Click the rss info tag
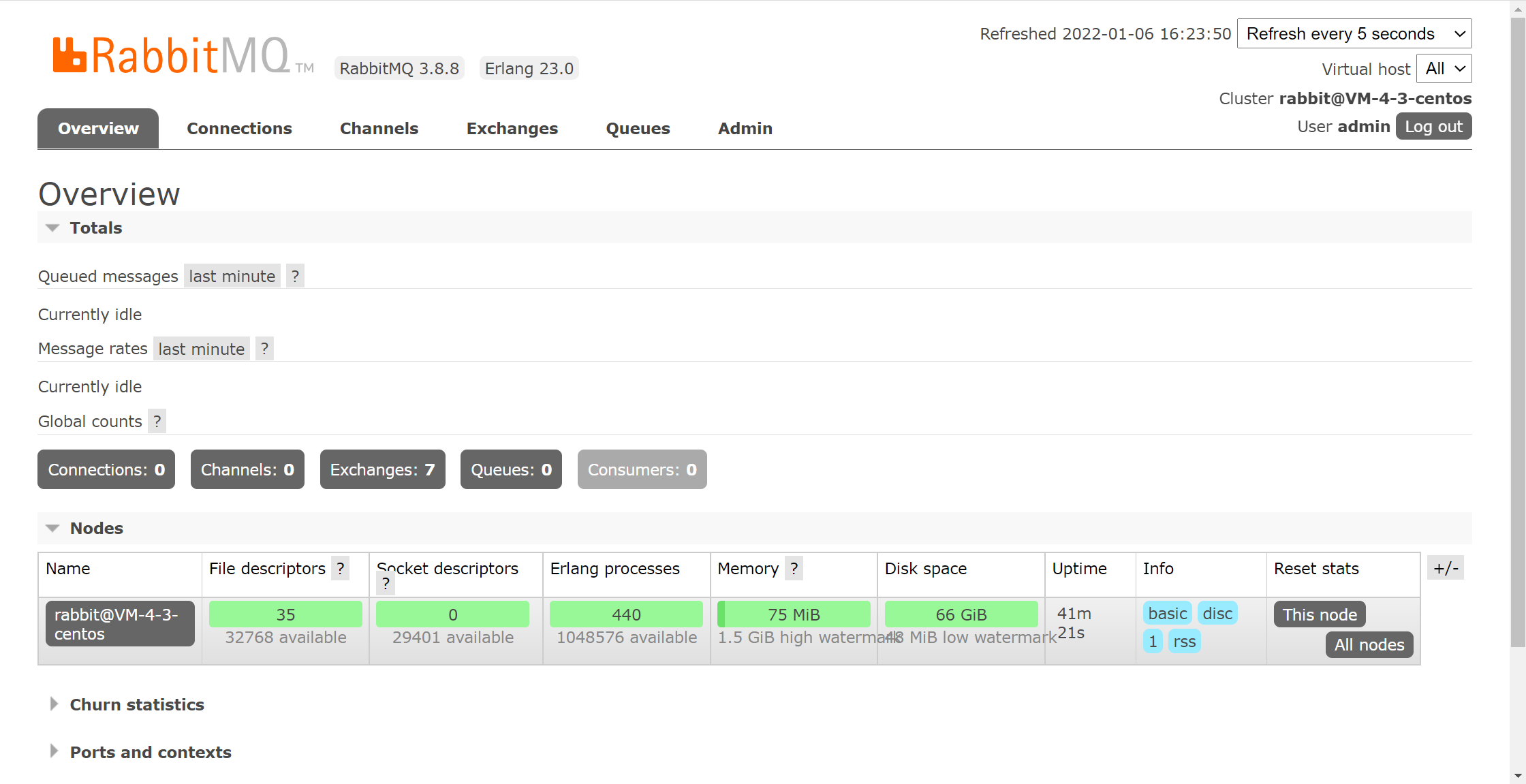The image size is (1526, 784). [1185, 641]
